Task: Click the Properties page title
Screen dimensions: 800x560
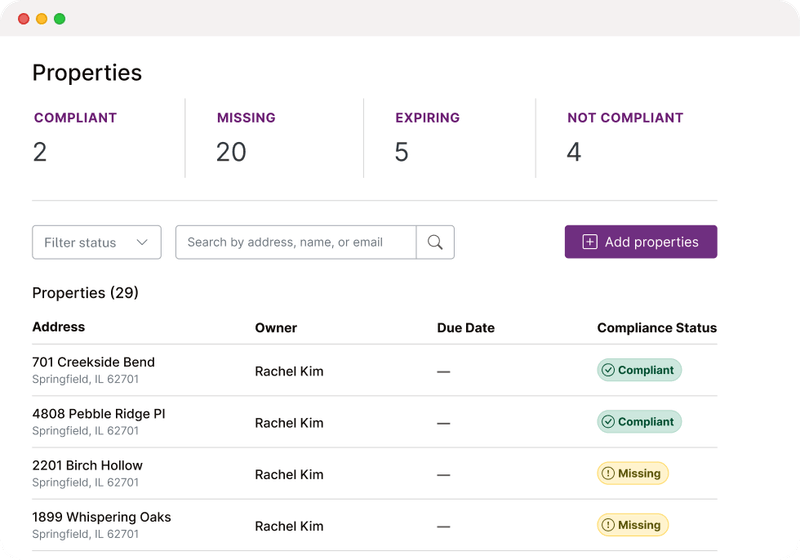Action: click(x=87, y=72)
